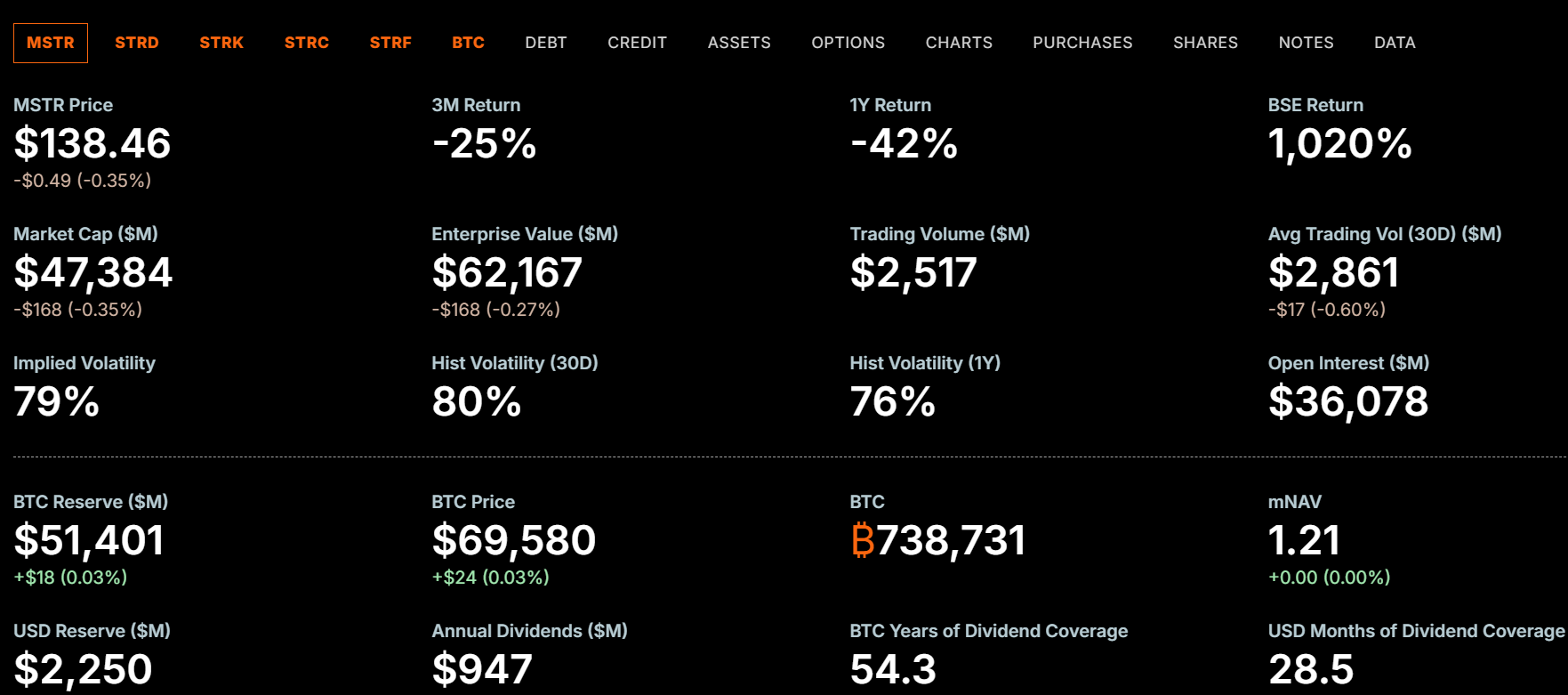This screenshot has height=695, width=1568.
Task: Go to the STRC tab
Action: tap(307, 43)
